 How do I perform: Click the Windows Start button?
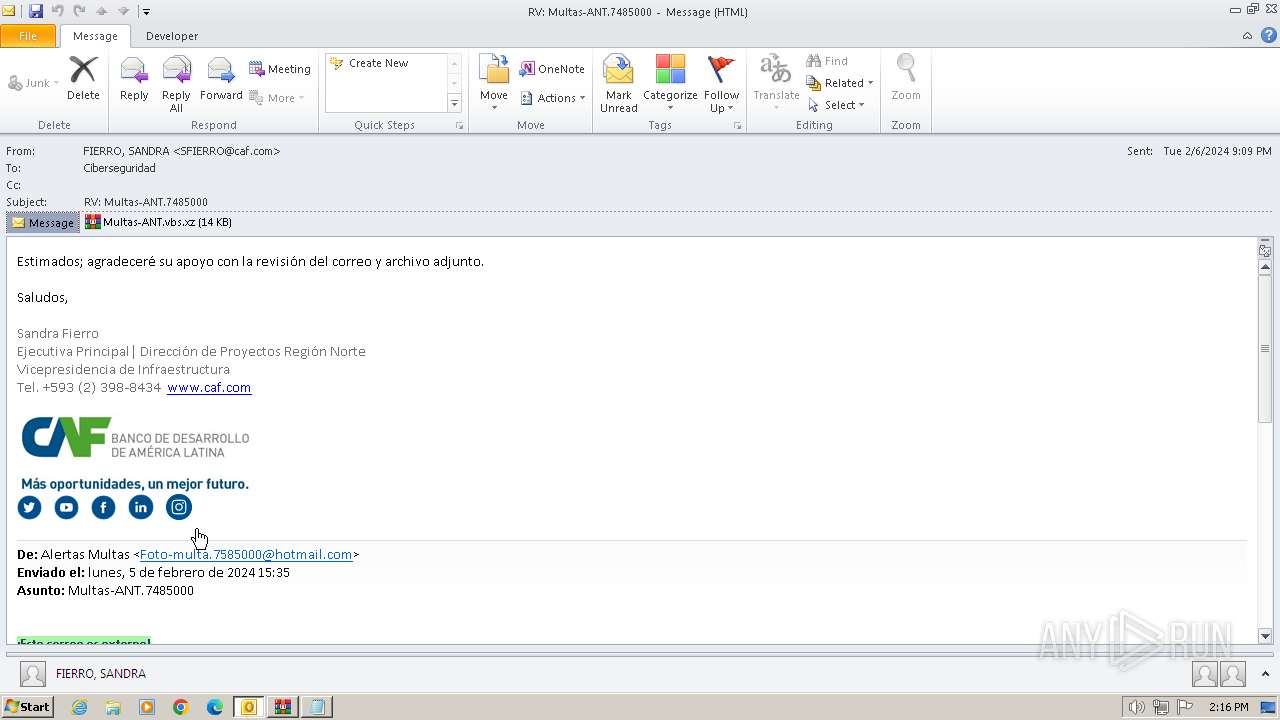pyautogui.click(x=27, y=707)
